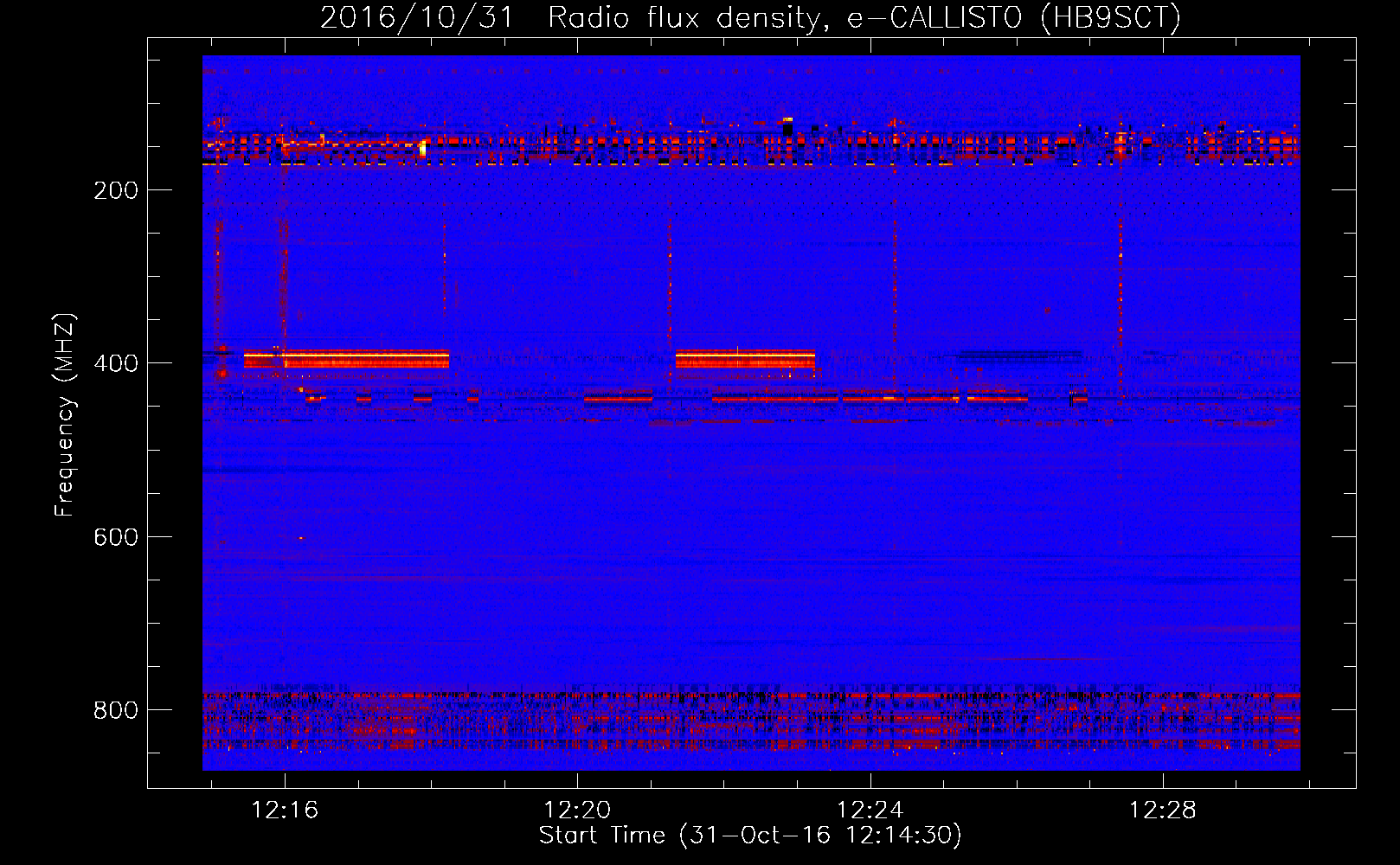Screen dimensions: 1400x865
Task: Click the 12:16 time tick label
Action: [x=285, y=810]
